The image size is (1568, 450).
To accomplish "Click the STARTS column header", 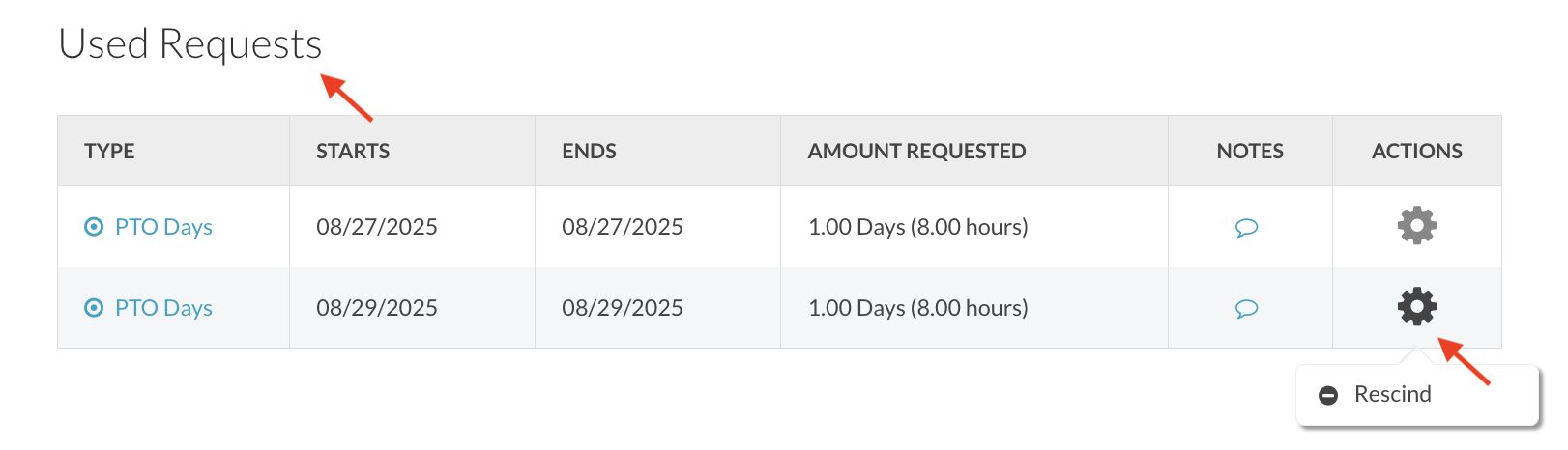I will point(353,151).
